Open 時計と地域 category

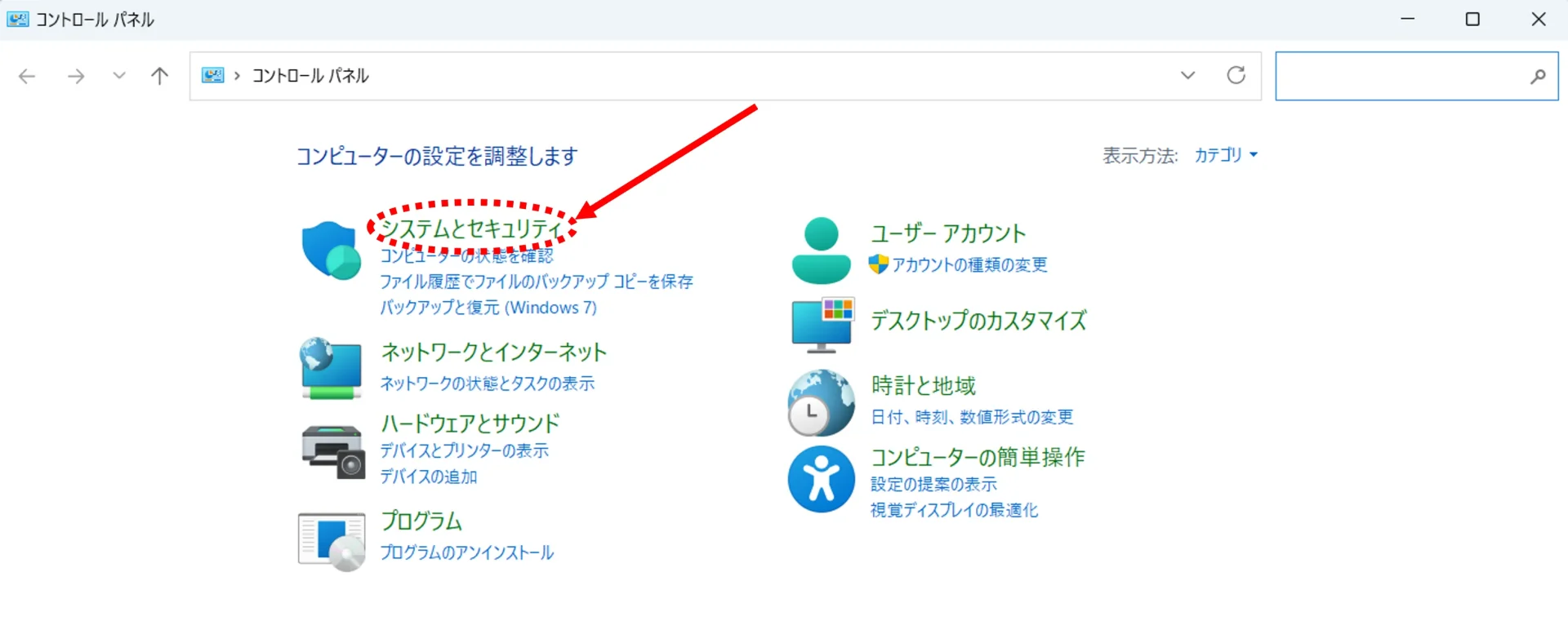click(x=924, y=385)
